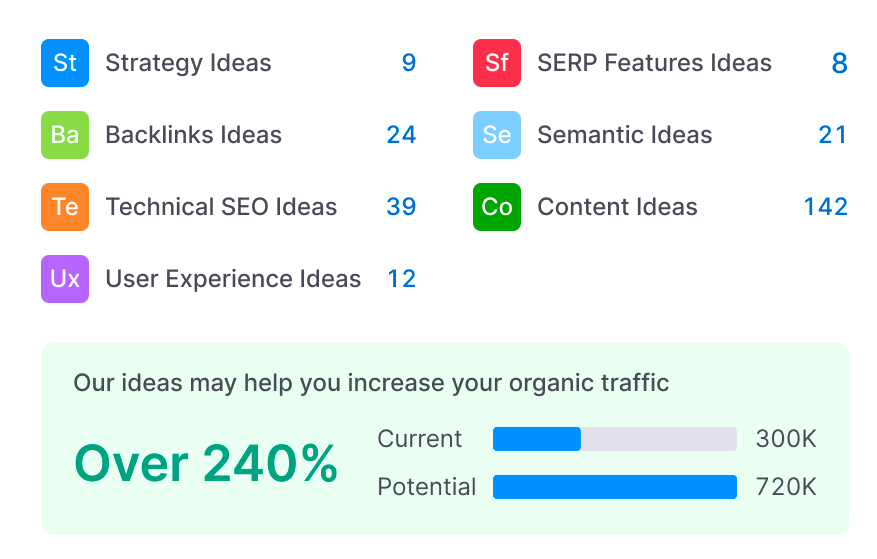
Task: Click the blue St Strategy icon
Action: click(x=65, y=63)
